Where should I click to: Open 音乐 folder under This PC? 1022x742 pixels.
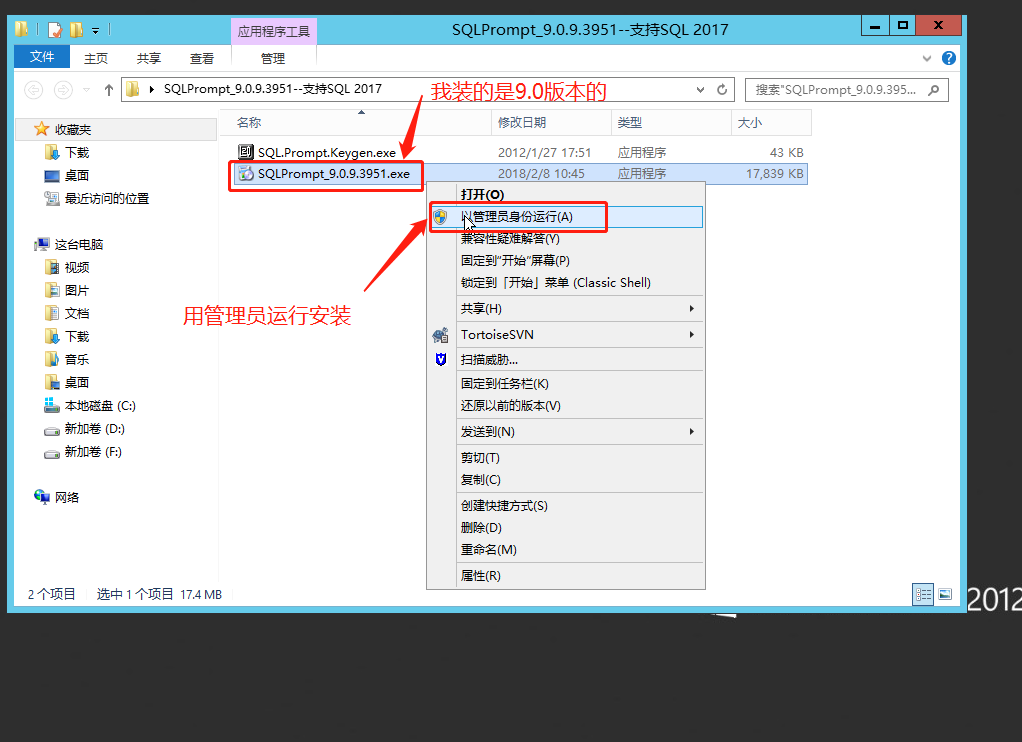pyautogui.click(x=77, y=359)
